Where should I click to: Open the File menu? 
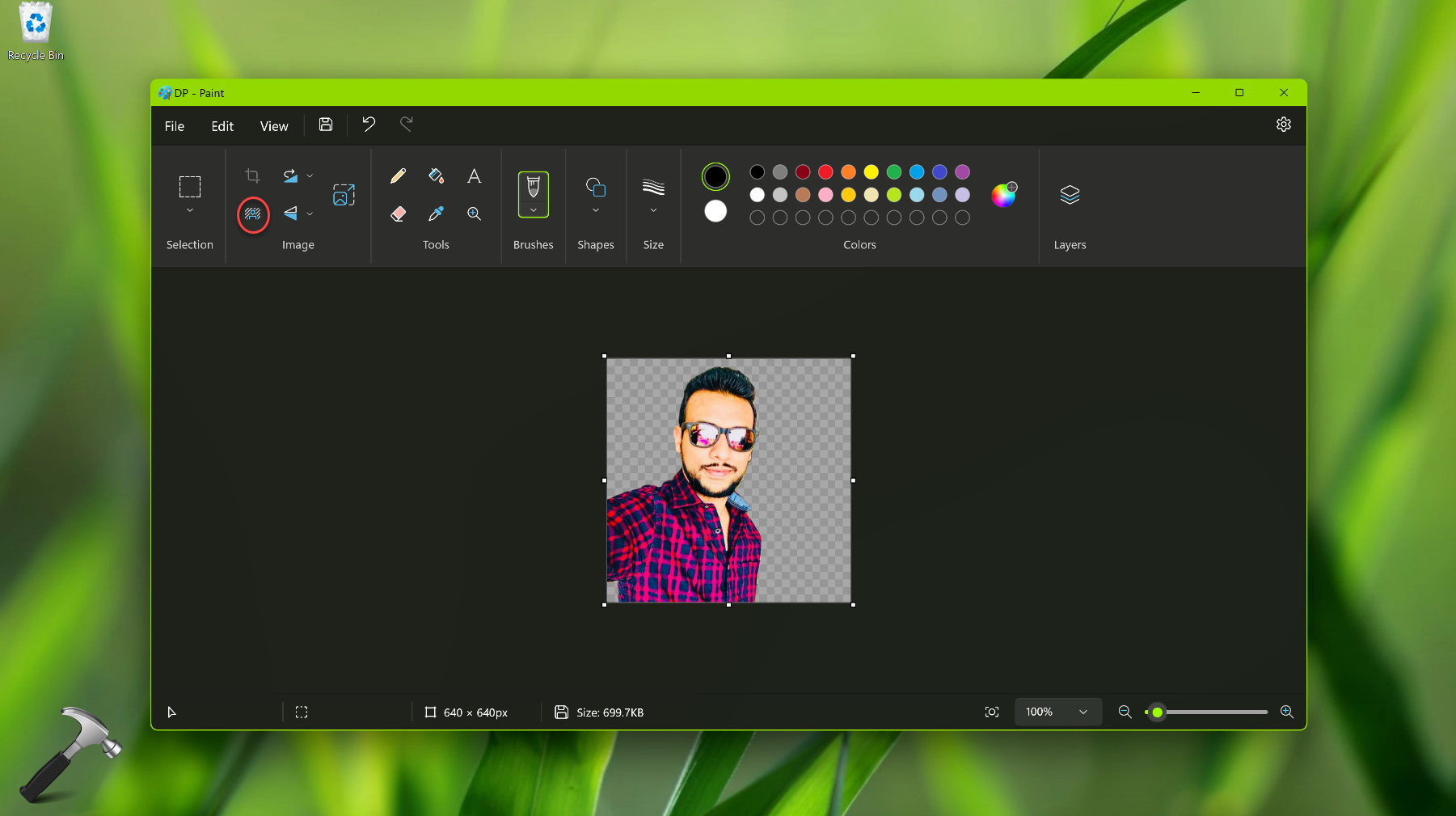174,125
